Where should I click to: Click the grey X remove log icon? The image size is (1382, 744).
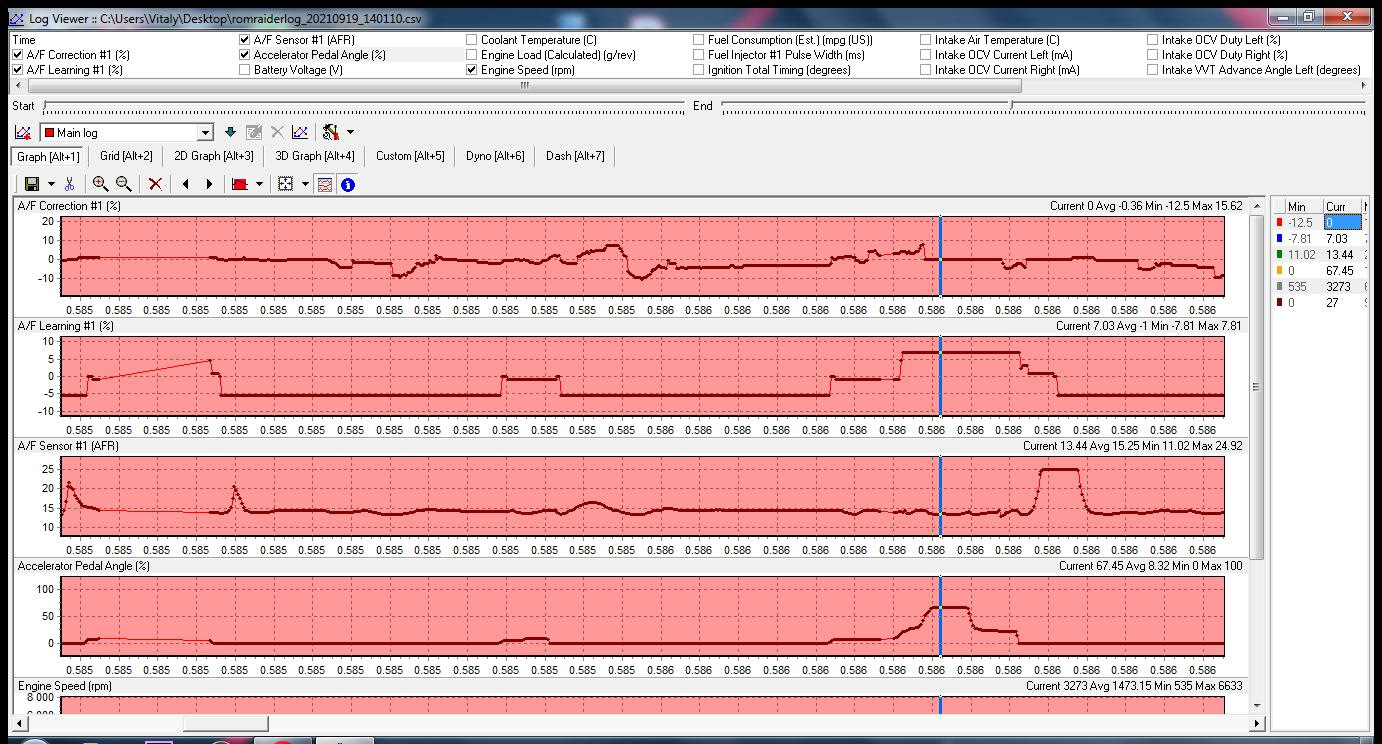pos(277,133)
